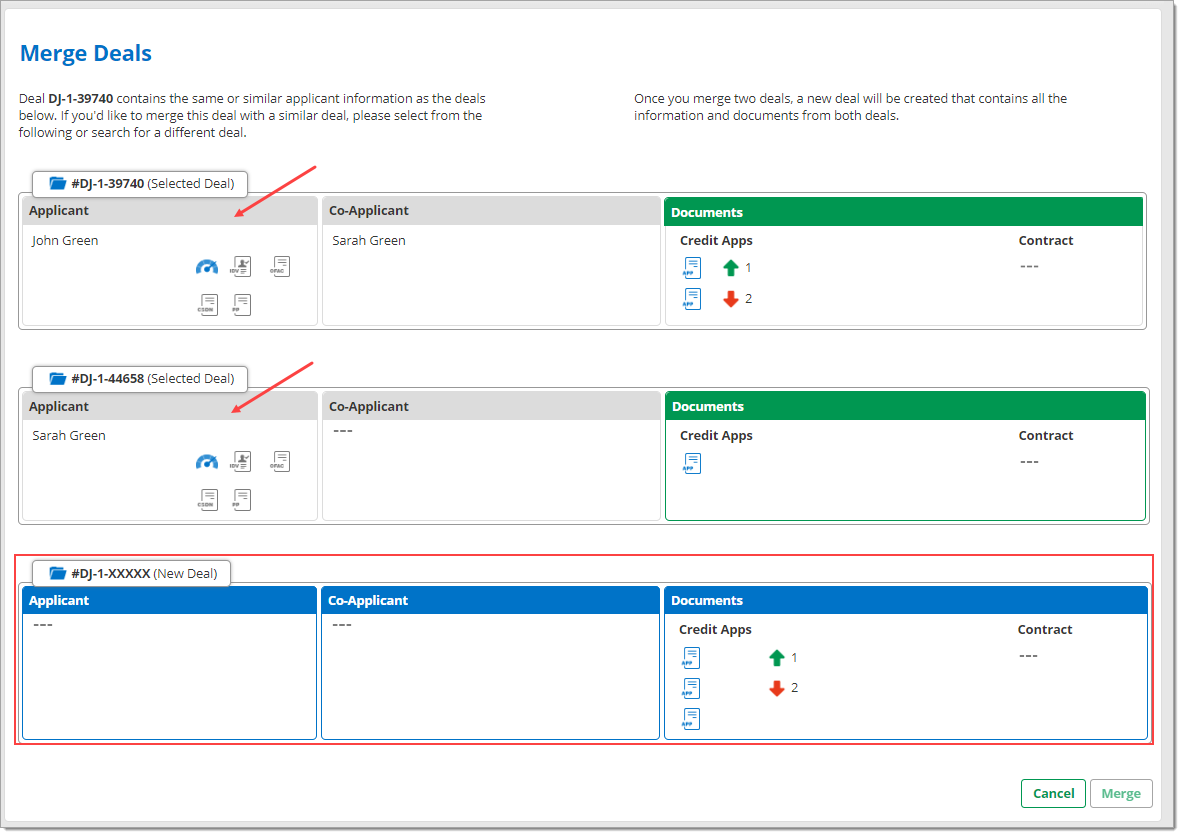Open first credit app document in New Deal
This screenshot has width=1181, height=835.
pyautogui.click(x=691, y=657)
